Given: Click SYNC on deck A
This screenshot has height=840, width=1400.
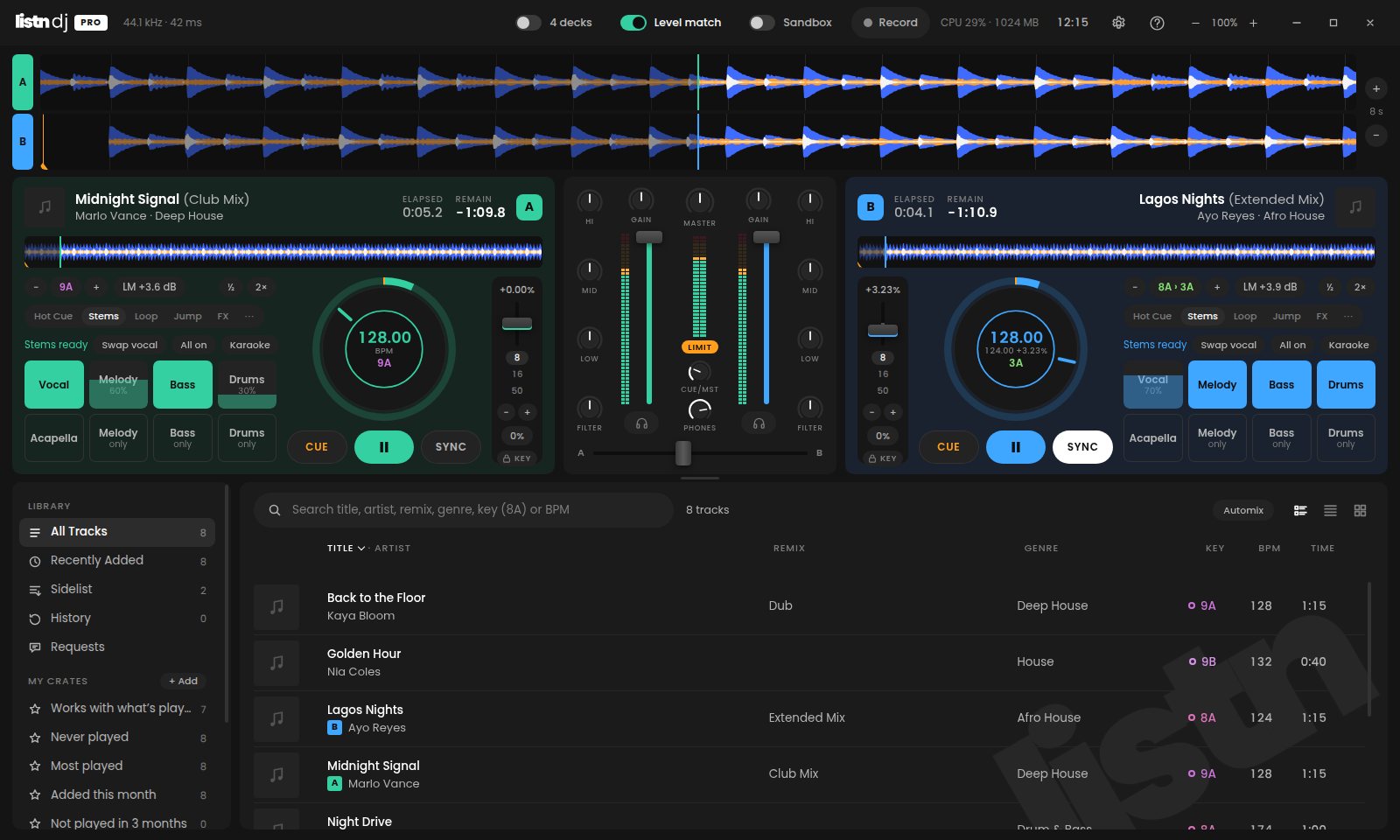Looking at the screenshot, I should pyautogui.click(x=451, y=447).
